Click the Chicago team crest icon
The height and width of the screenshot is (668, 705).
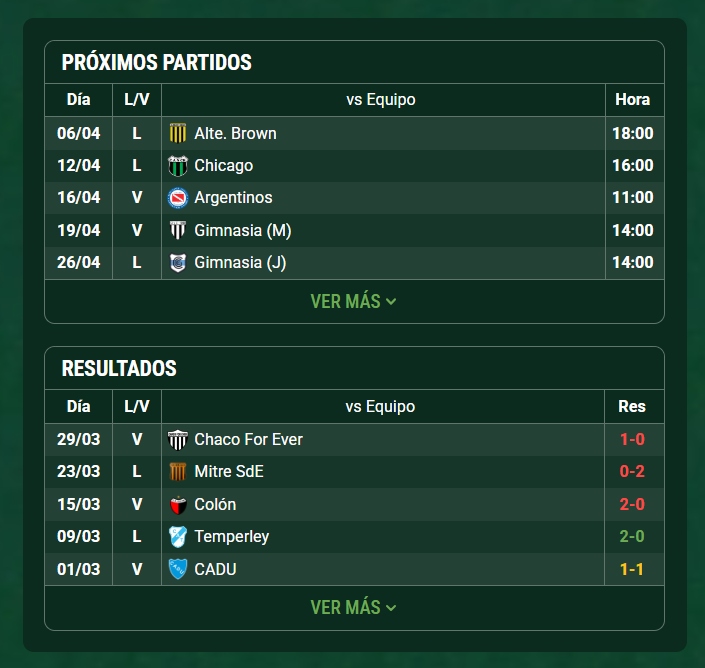(178, 166)
